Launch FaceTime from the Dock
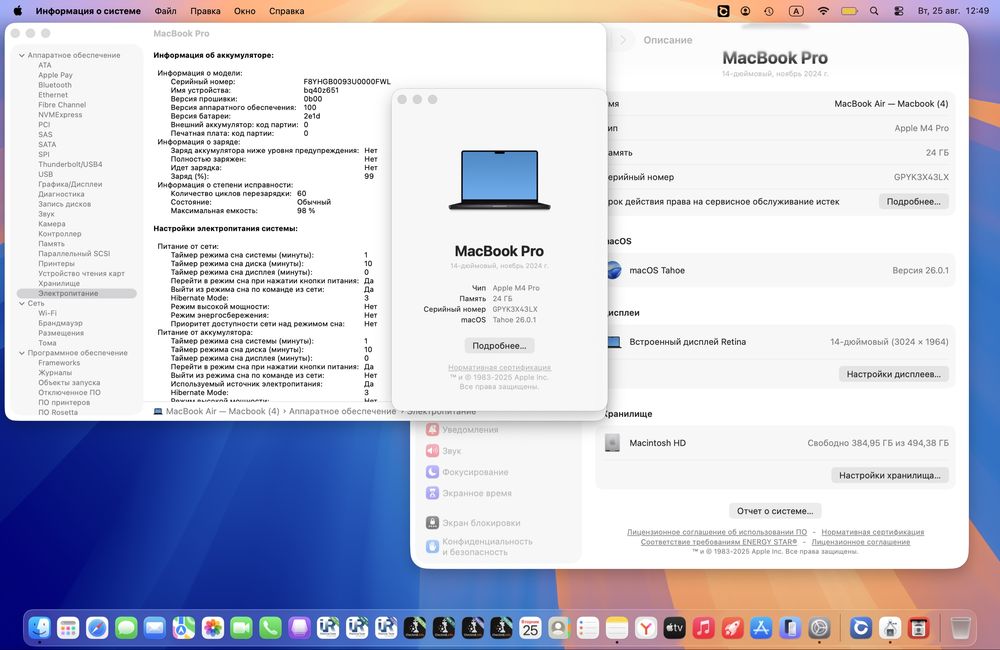1000x650 pixels. [x=241, y=628]
